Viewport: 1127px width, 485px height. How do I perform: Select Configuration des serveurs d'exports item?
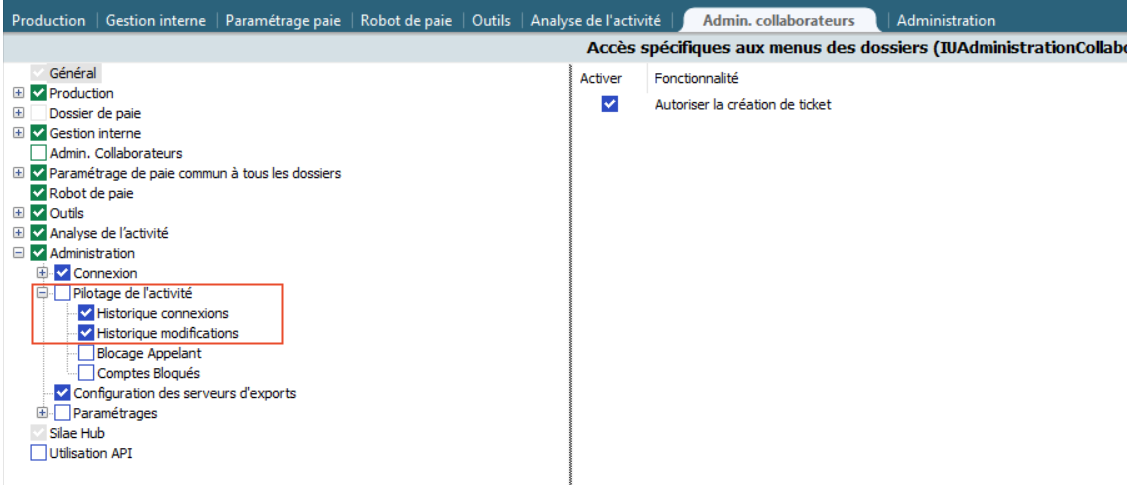[x=184, y=393]
